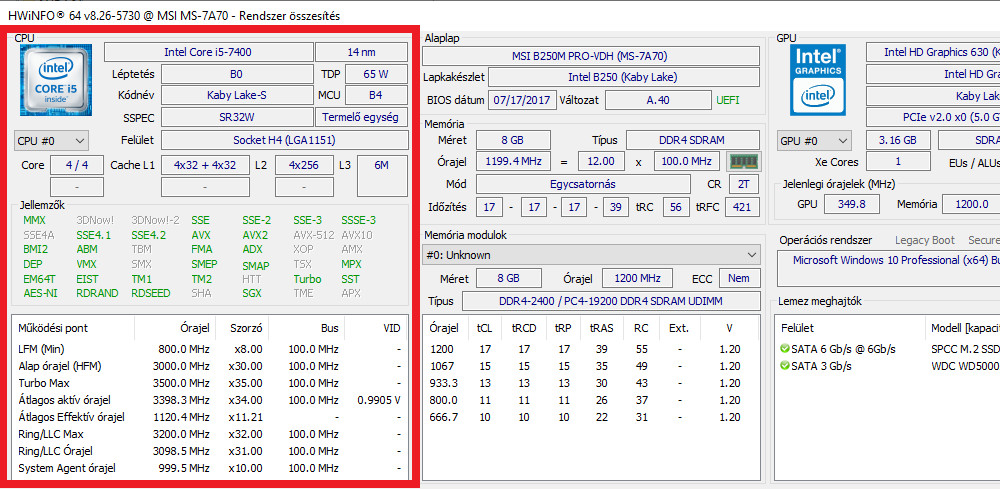Open the GPU #0 selector dropdown
This screenshot has width=1000, height=489.
[814, 141]
